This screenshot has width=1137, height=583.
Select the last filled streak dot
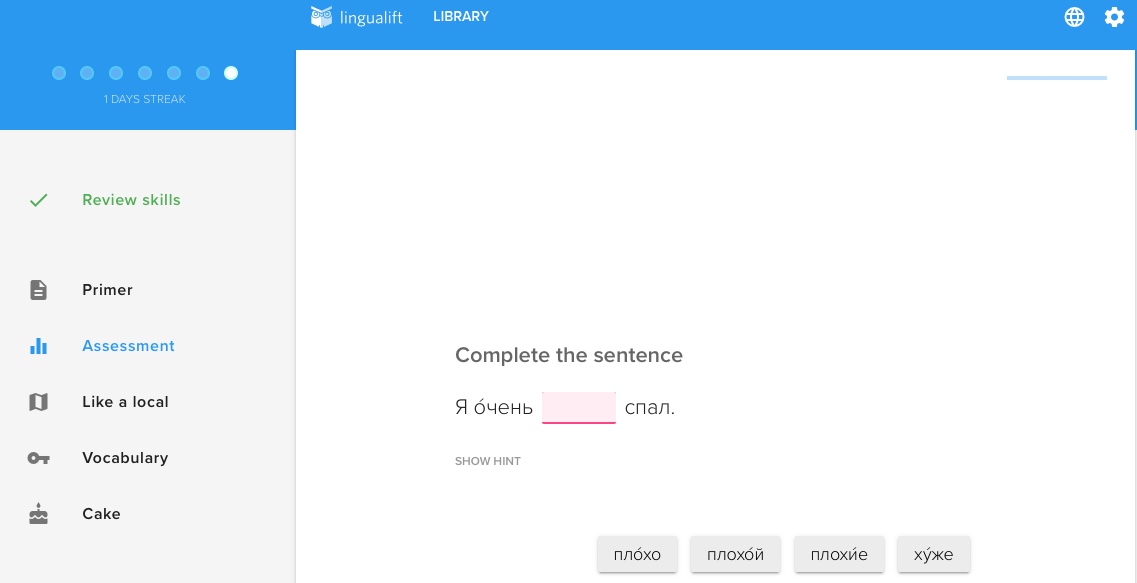click(x=231, y=73)
